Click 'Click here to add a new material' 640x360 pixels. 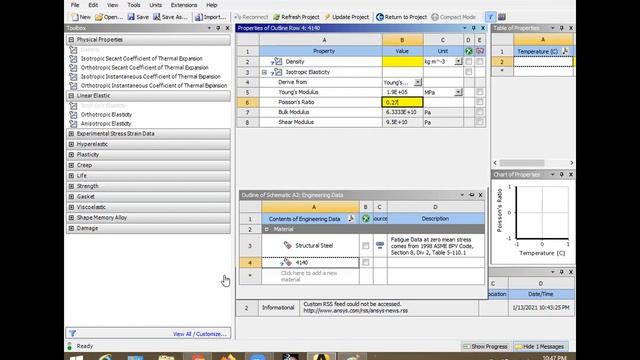tap(309, 276)
